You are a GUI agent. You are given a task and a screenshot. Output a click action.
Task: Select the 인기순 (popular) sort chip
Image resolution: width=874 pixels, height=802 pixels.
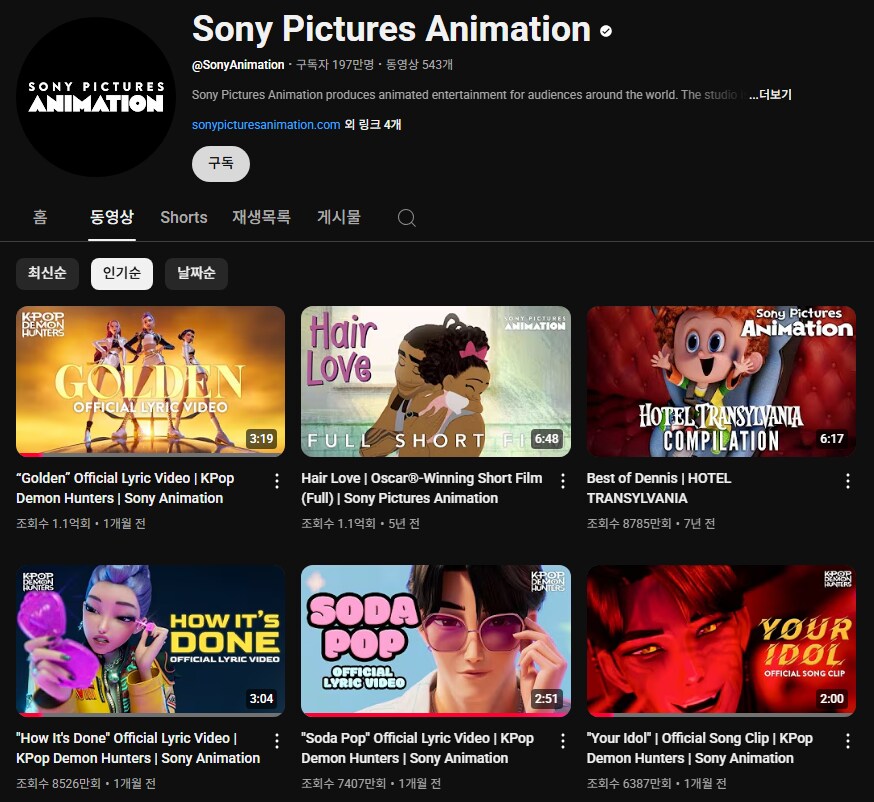pos(122,273)
